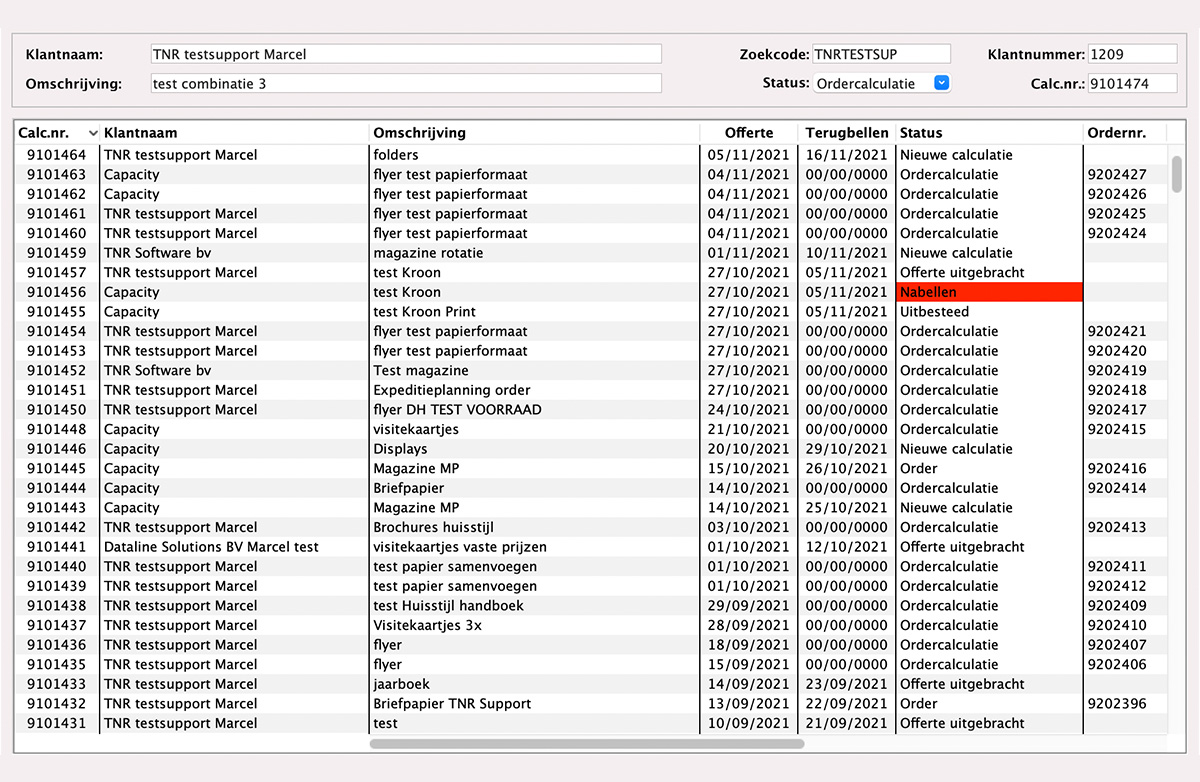This screenshot has width=1200, height=782.
Task: Click Terugbellen date 10/11/2021
Action: coord(846,253)
